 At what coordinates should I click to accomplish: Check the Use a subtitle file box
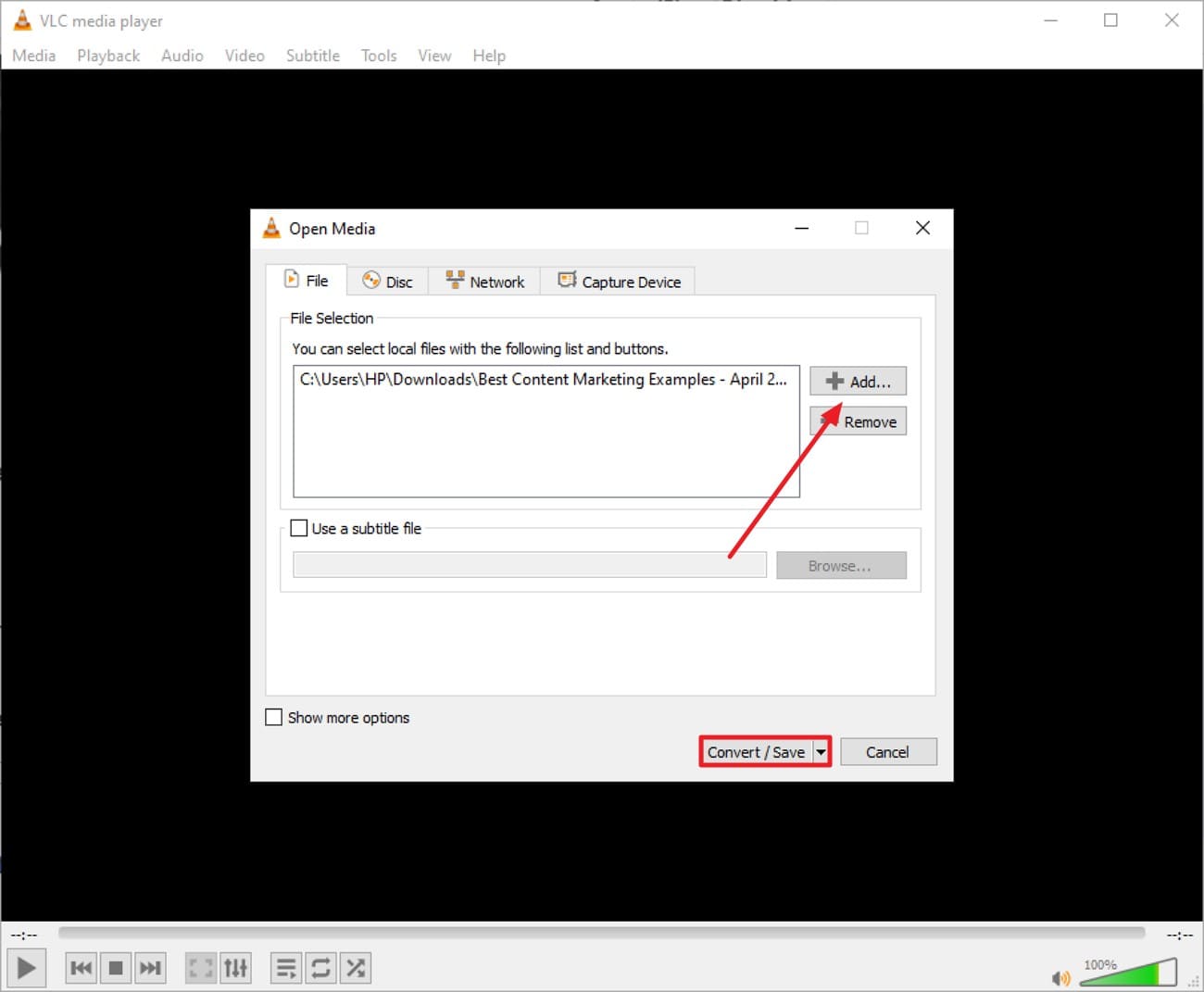[x=298, y=527]
